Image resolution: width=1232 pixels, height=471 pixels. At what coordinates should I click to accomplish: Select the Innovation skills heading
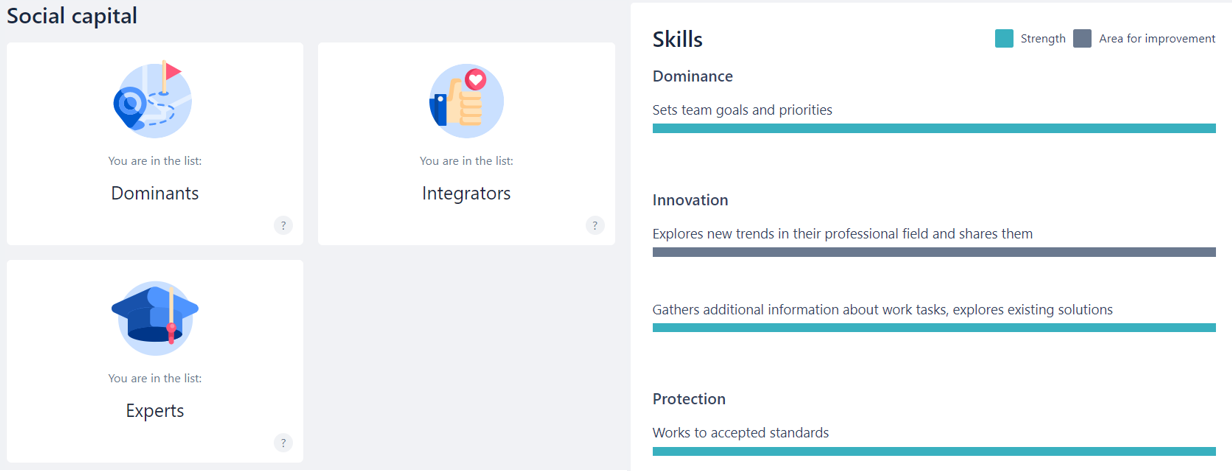click(x=690, y=200)
